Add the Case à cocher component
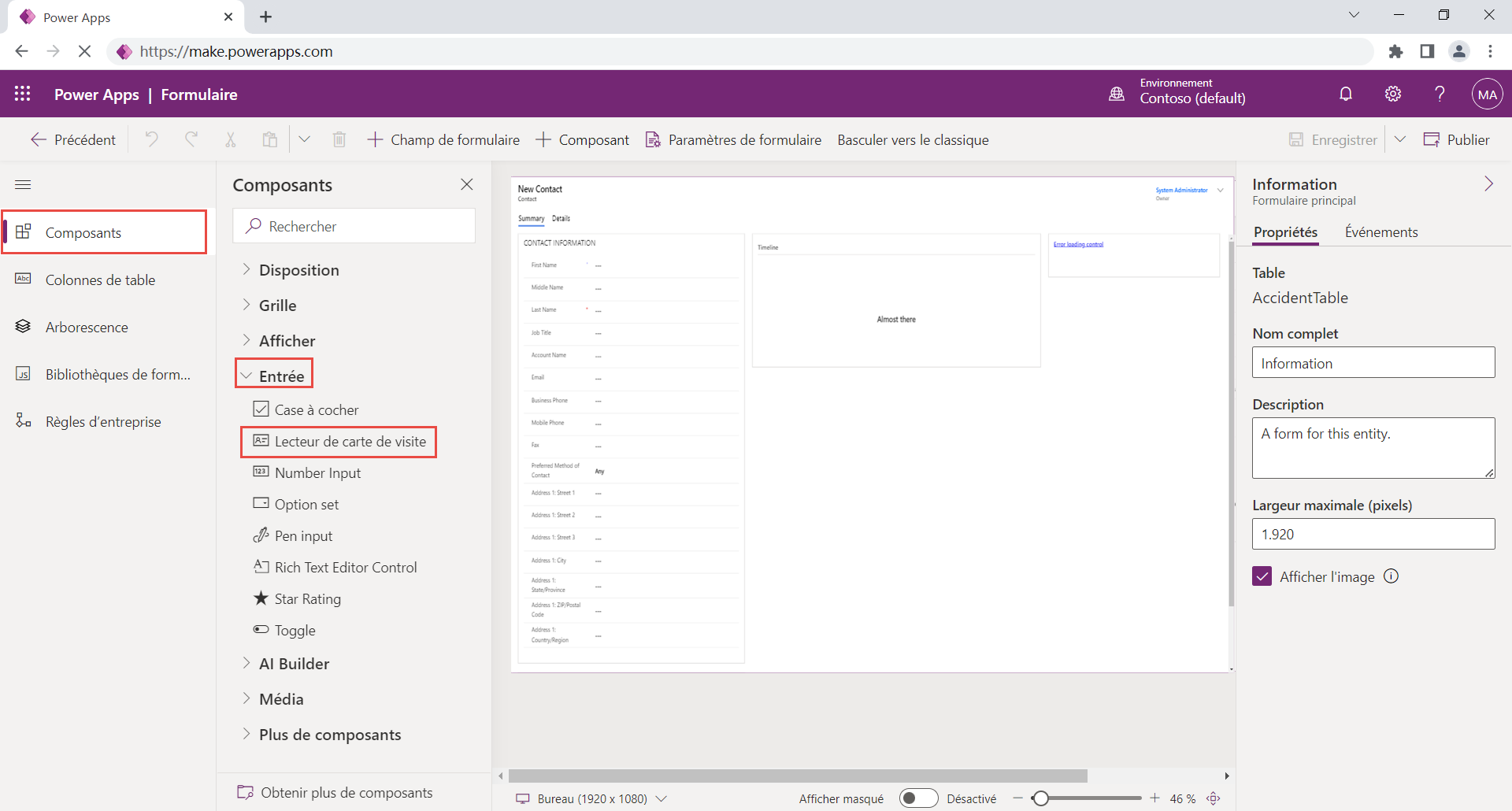Screen dimensions: 1512x811 [306, 410]
